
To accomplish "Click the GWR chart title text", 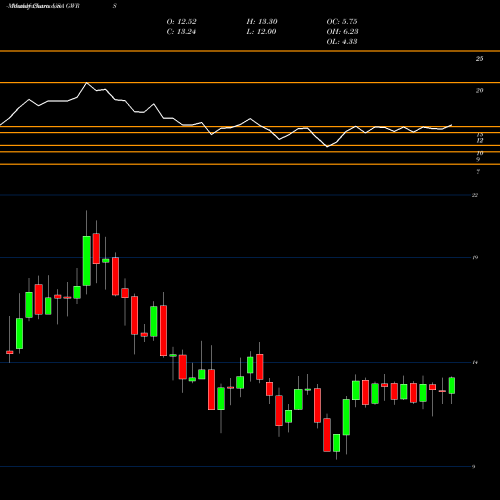I will pos(43,6).
